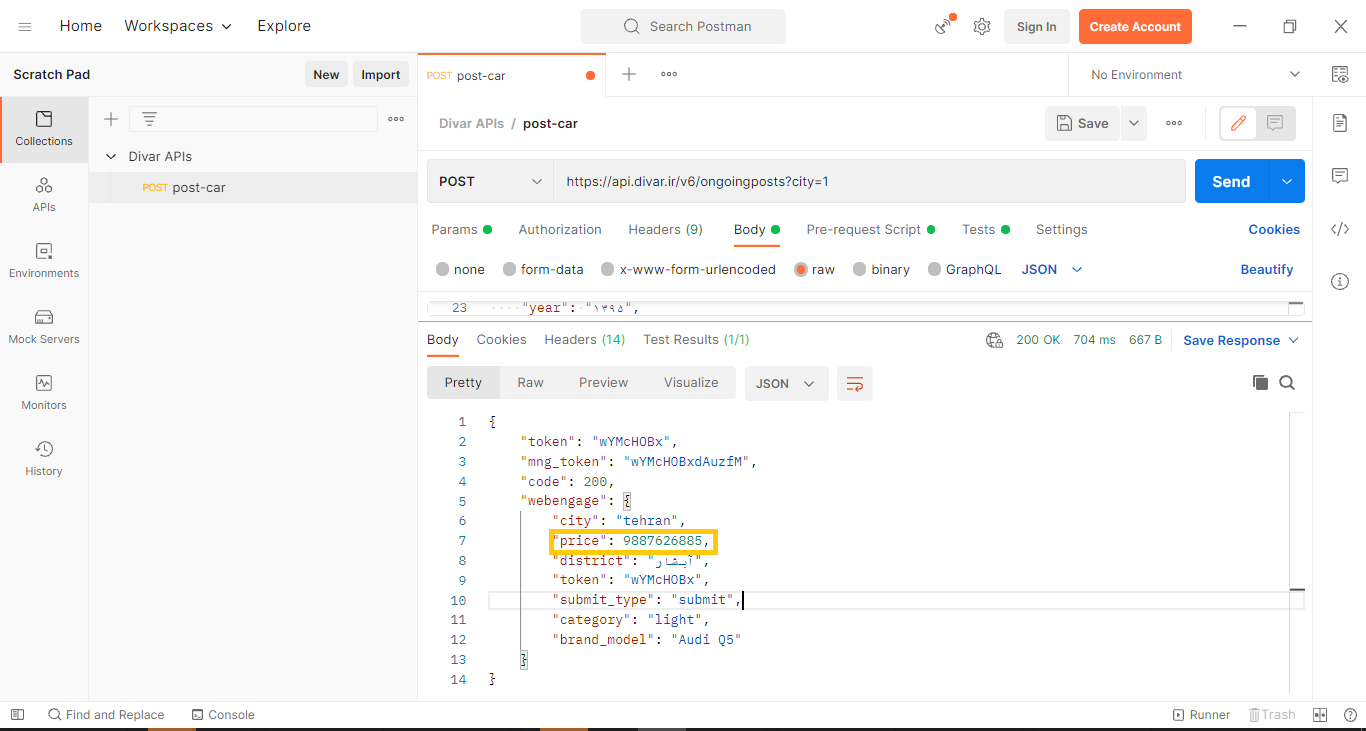Screen dimensions: 1366x731
Task: Switch to comment mode icon
Action: (1275, 123)
